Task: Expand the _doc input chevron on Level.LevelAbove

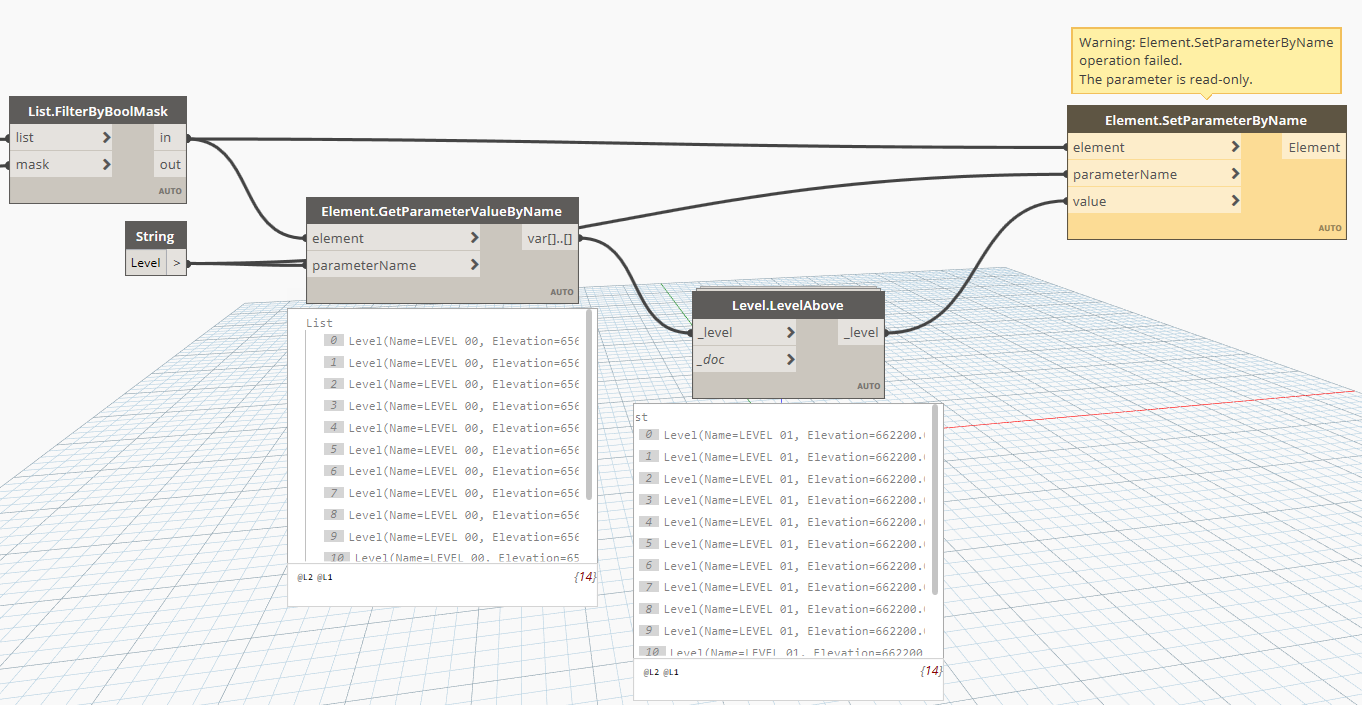Action: pos(790,359)
